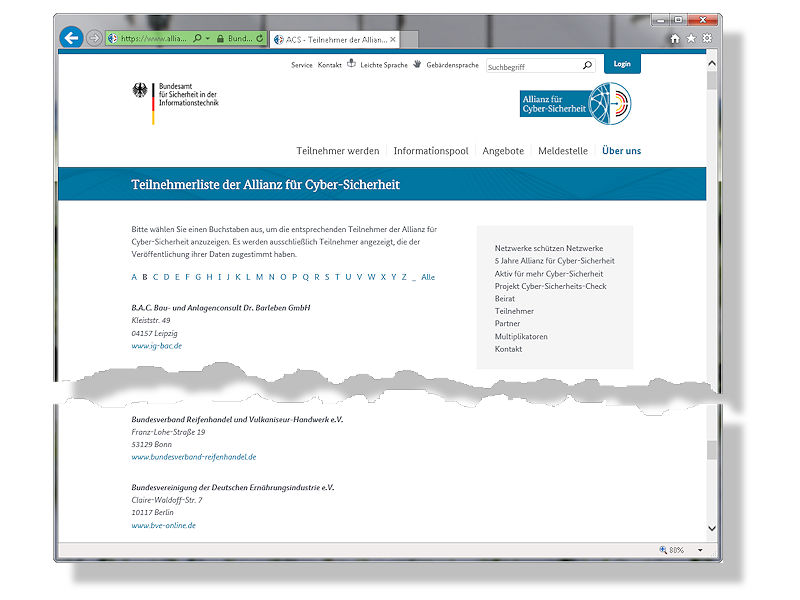The height and width of the screenshot is (600, 800).
Task: Select the ACS - Teilnehmer der Allianz tab
Action: (335, 39)
